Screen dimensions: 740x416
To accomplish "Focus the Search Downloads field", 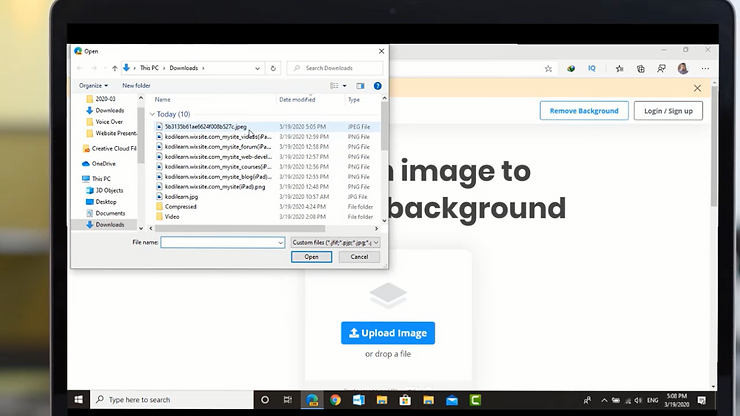I will [335, 68].
